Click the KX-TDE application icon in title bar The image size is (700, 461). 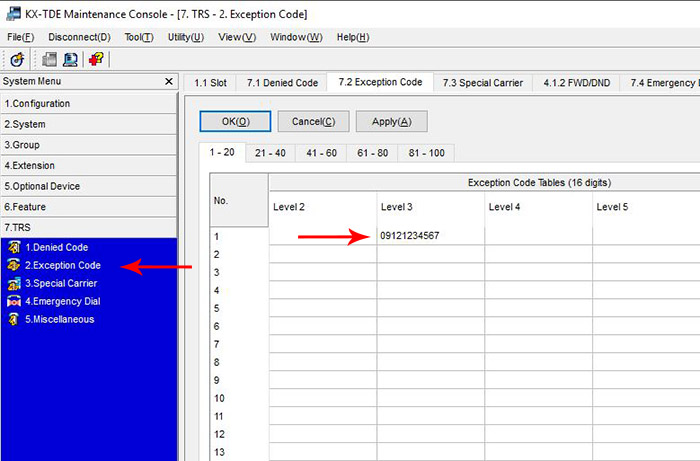click(x=13, y=13)
